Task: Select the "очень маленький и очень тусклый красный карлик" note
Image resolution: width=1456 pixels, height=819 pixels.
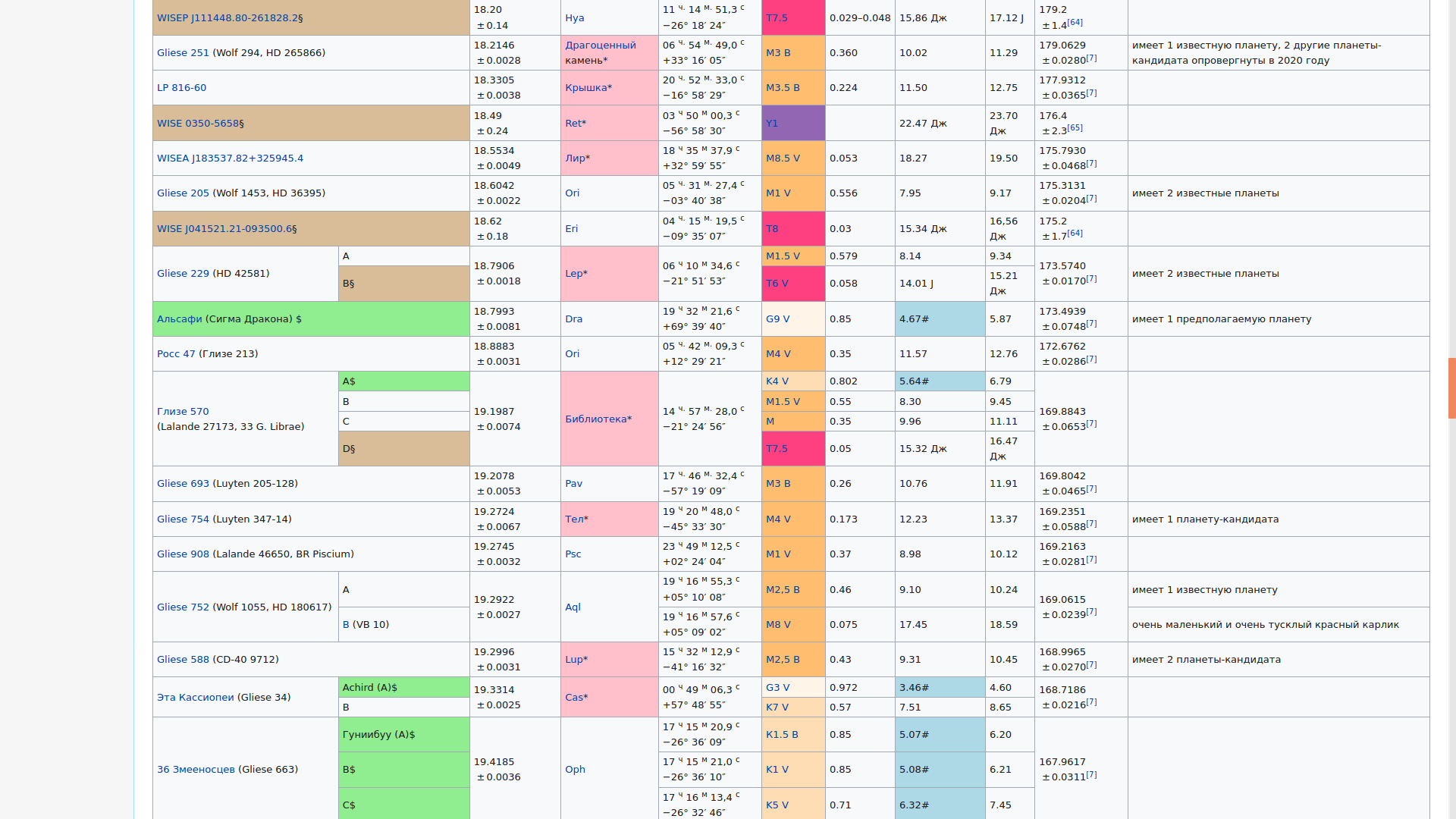Action: 1265,625
